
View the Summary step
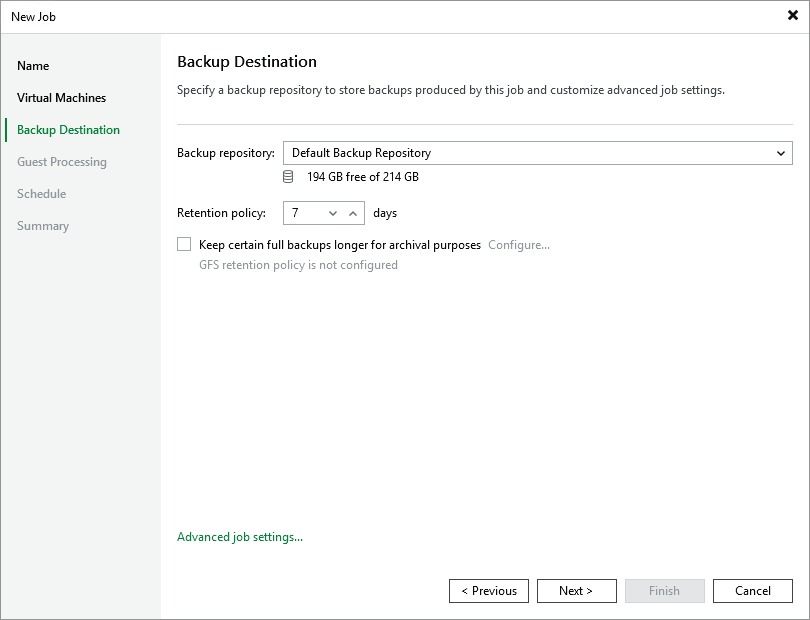43,225
